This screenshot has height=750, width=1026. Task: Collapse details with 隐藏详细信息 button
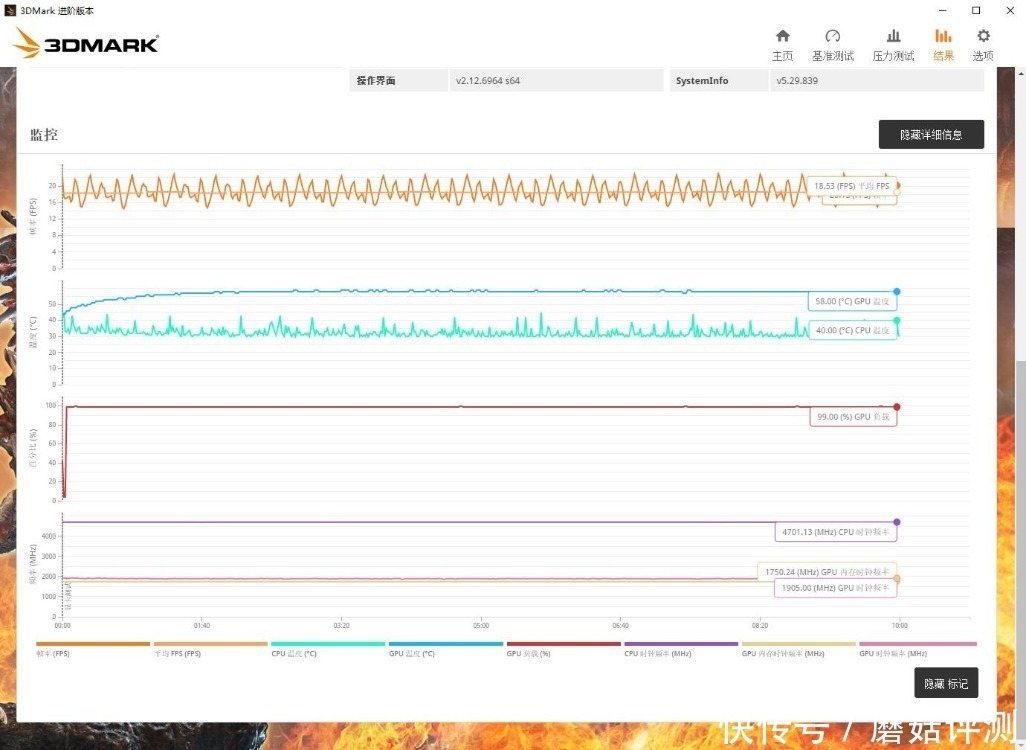pos(931,134)
